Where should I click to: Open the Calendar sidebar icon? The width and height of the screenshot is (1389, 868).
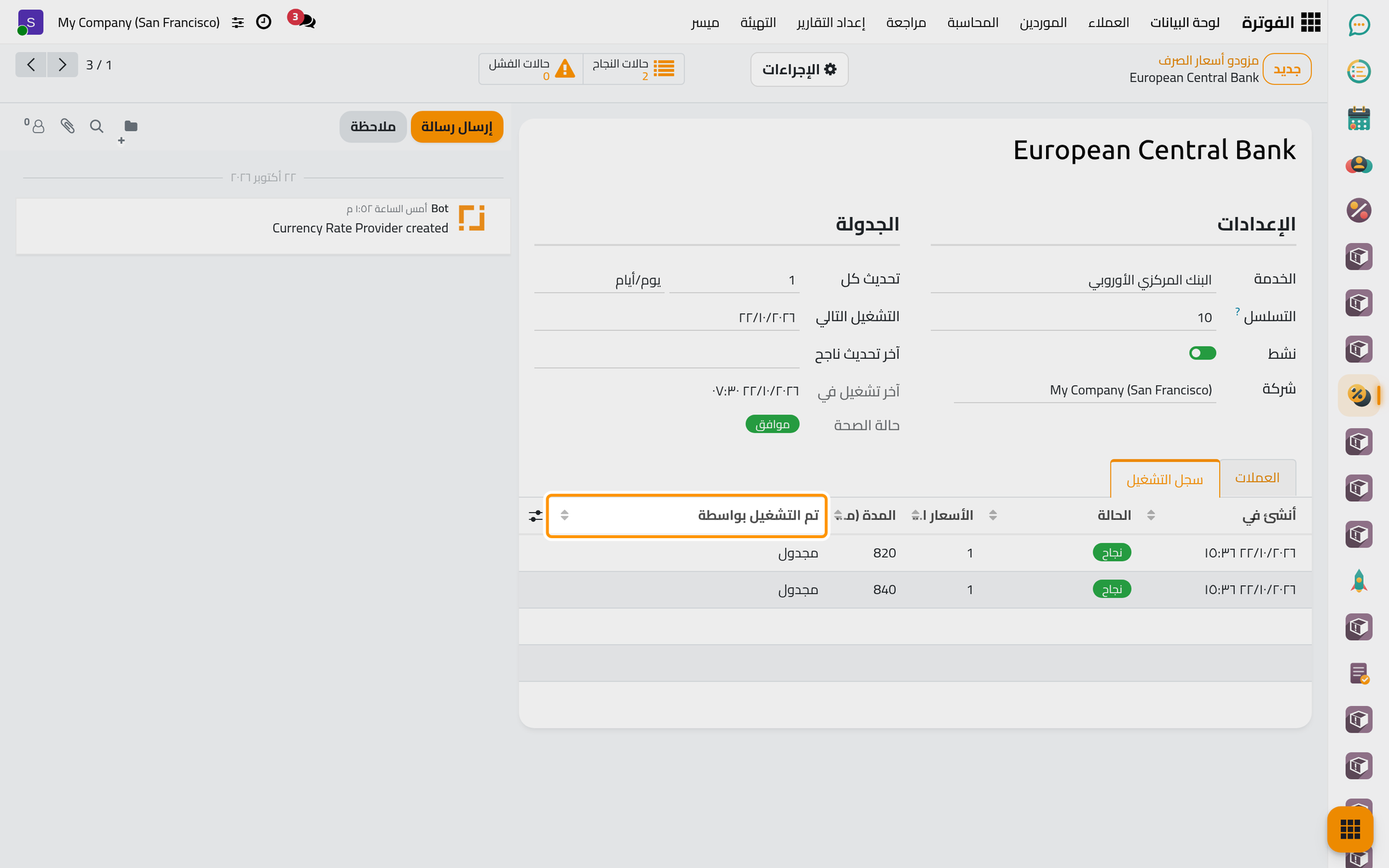1359,118
